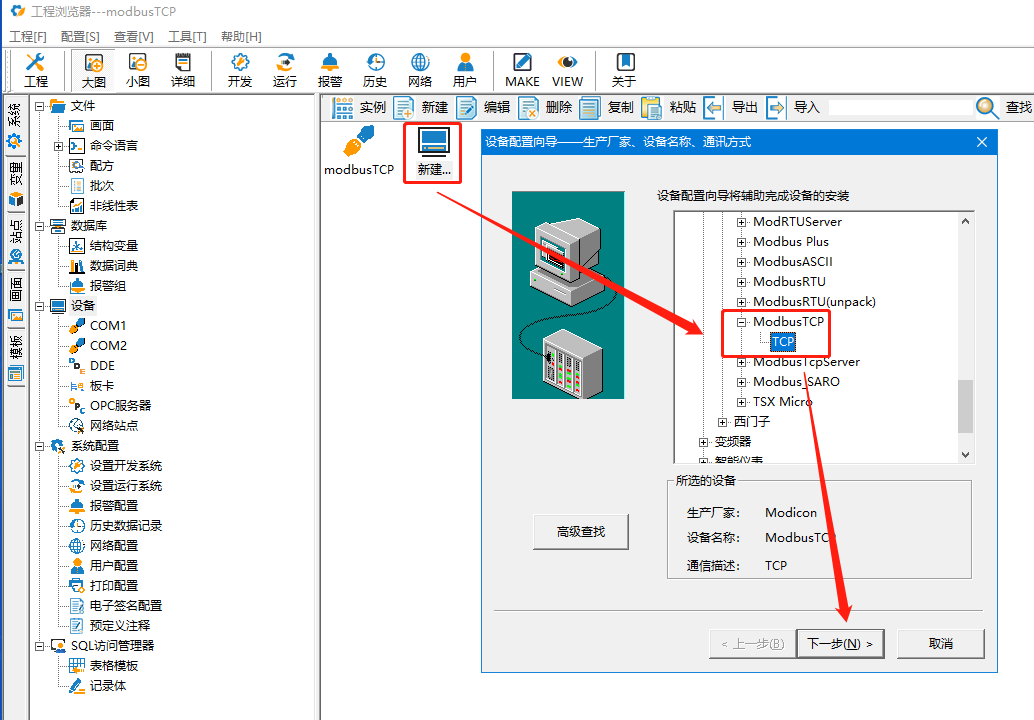Image resolution: width=1034 pixels, height=720 pixels.
Task: Select the 新建 device icon in the list
Action: pos(434,151)
